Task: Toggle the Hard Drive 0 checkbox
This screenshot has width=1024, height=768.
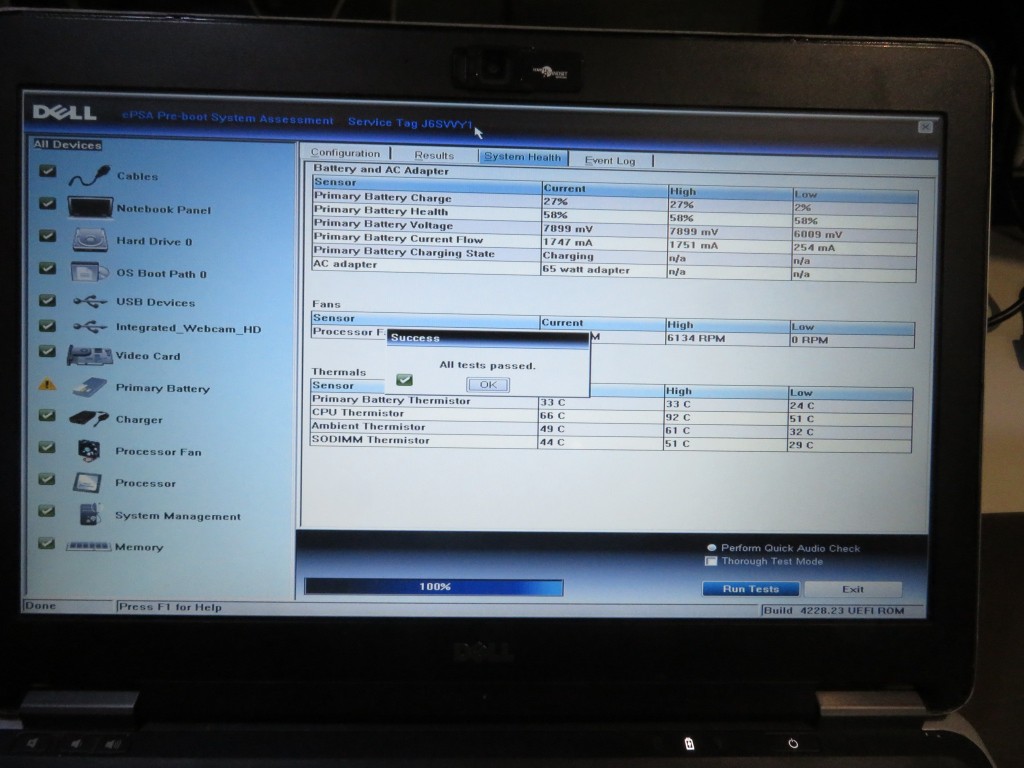Action: coord(47,235)
